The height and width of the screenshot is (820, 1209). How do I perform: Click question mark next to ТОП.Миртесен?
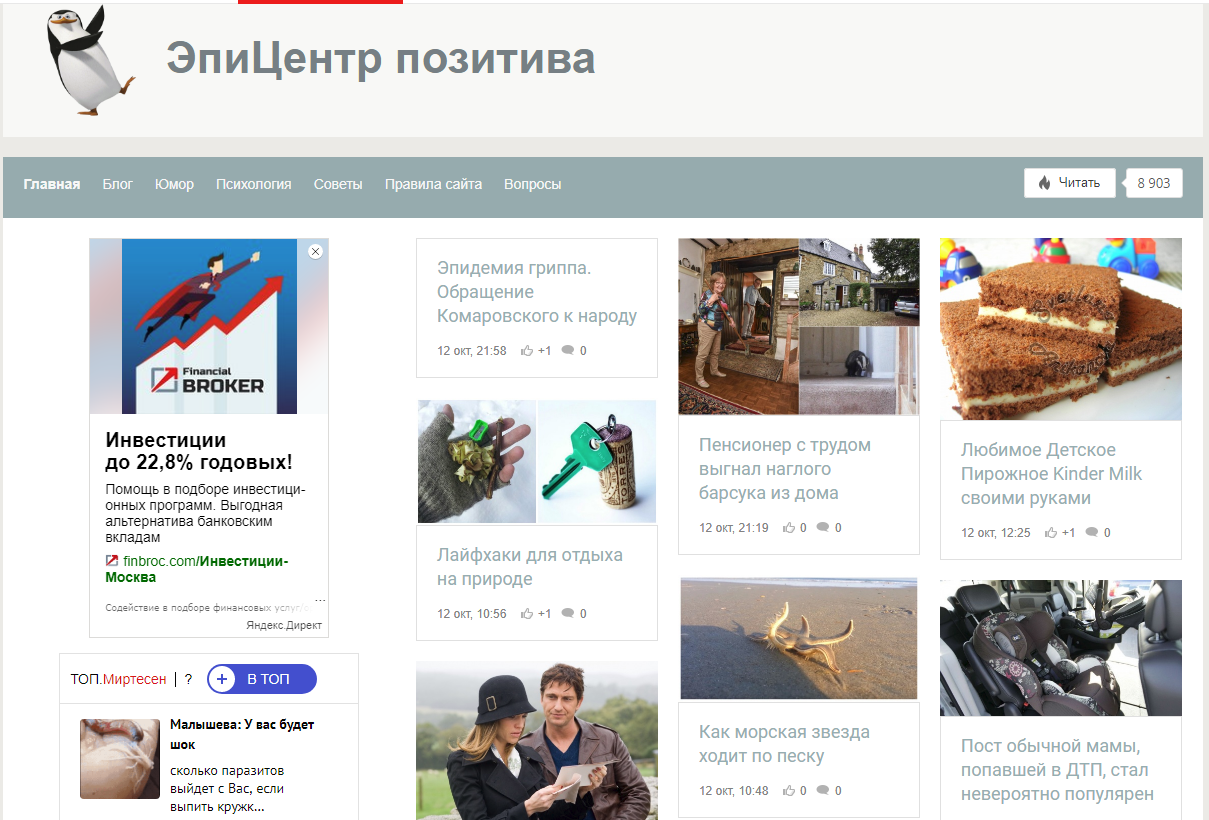(x=188, y=679)
